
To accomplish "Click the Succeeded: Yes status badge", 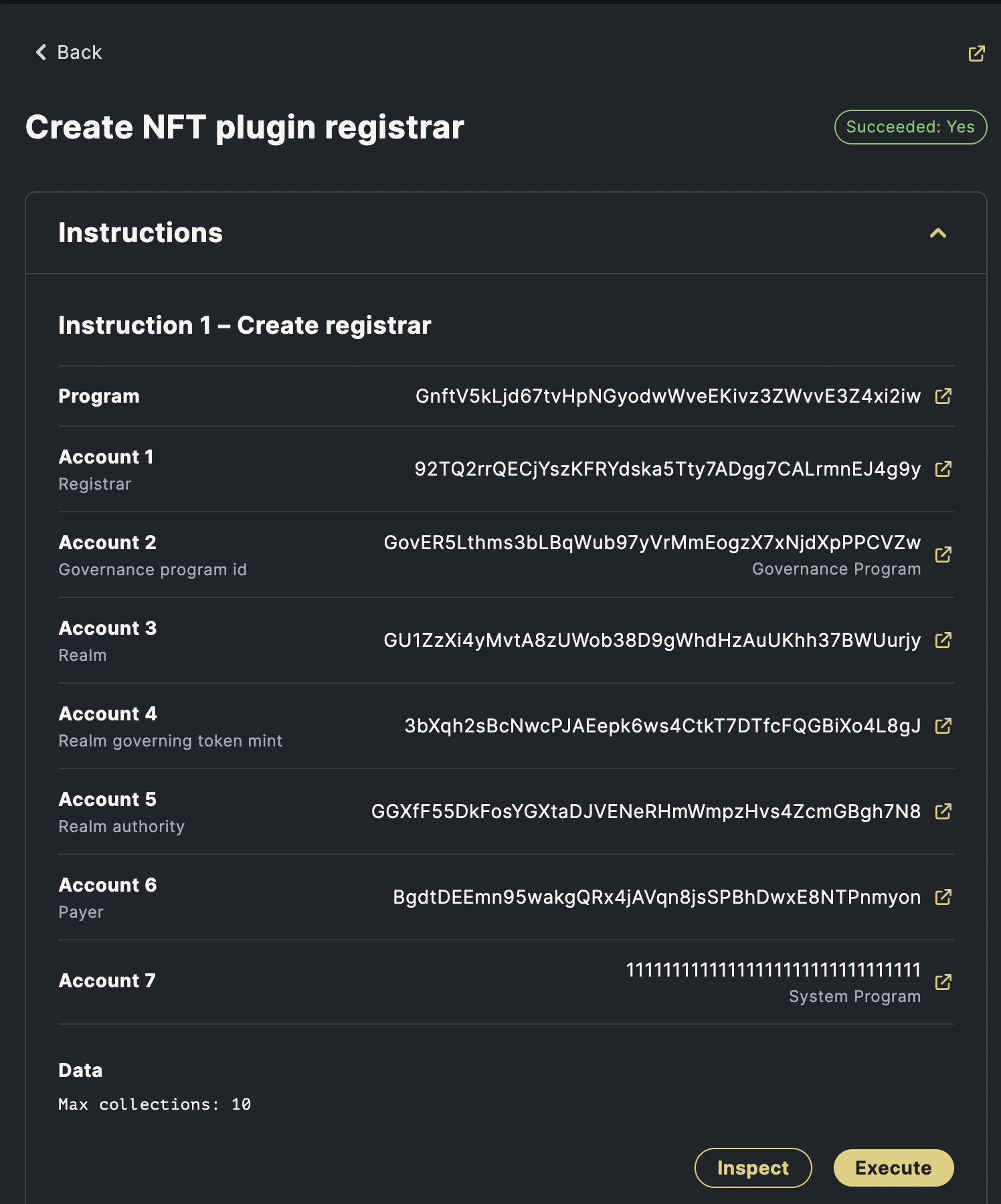I will click(x=910, y=127).
